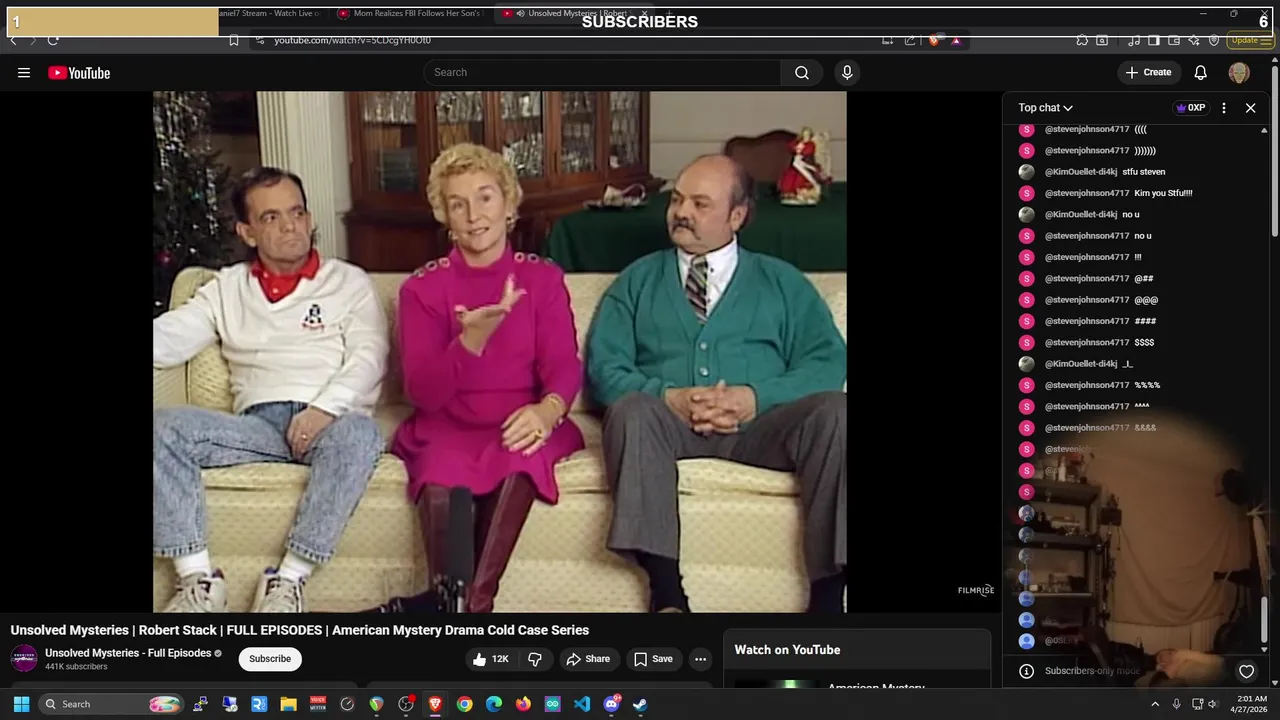The width and height of the screenshot is (1280, 720).
Task: Open the YouTube notifications bell
Action: point(1201,73)
